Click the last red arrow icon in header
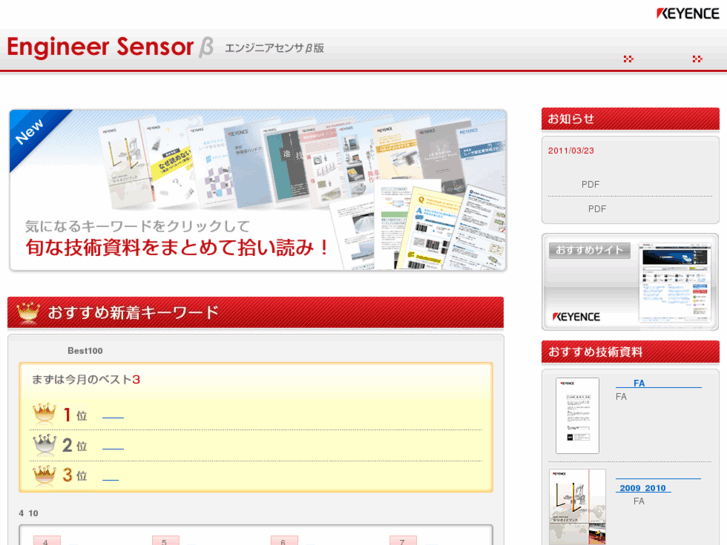 tap(697, 59)
